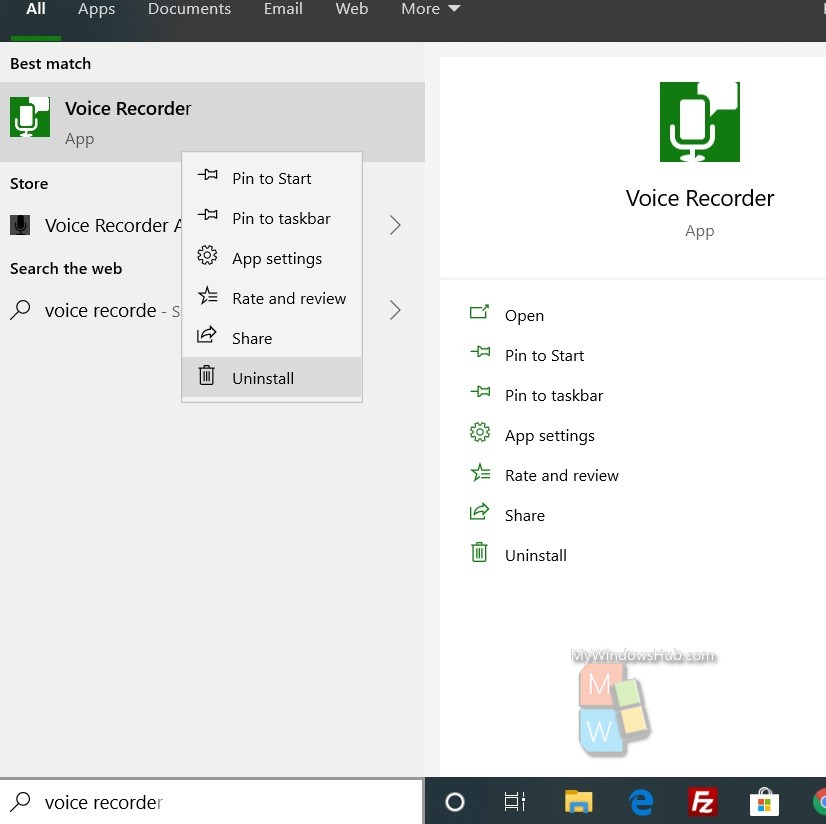Image resolution: width=826 pixels, height=824 pixels.
Task: Click the web search magnifier icon
Action: pos(21,310)
